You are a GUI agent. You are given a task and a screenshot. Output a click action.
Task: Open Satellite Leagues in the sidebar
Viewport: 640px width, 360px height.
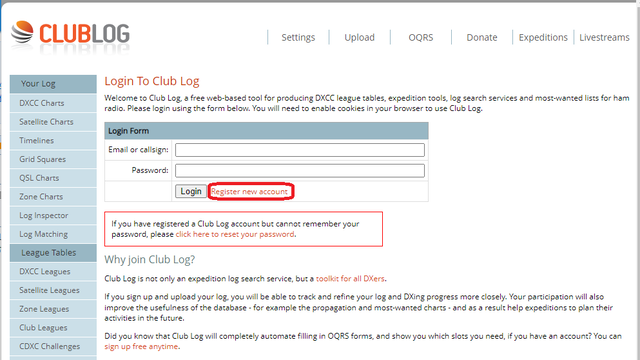pyautogui.click(x=53, y=290)
